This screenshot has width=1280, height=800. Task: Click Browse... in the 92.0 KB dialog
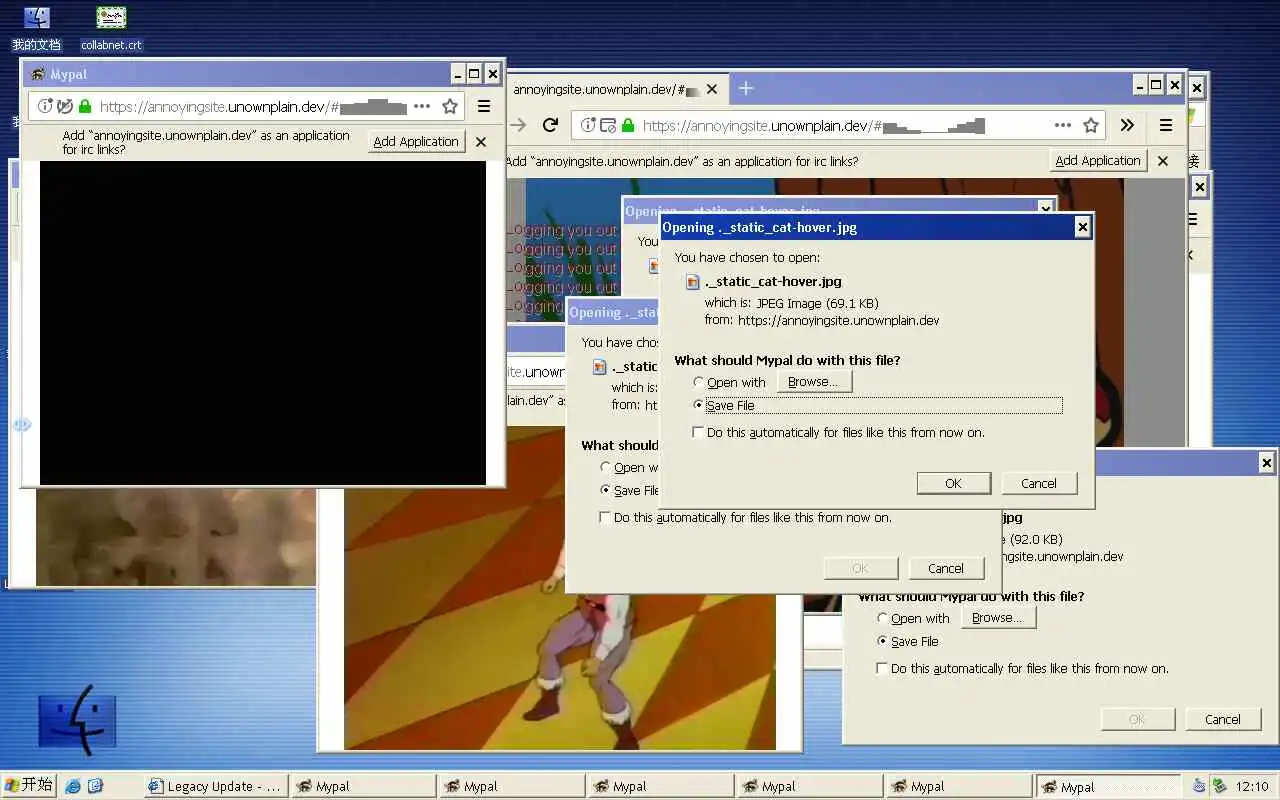click(998, 618)
